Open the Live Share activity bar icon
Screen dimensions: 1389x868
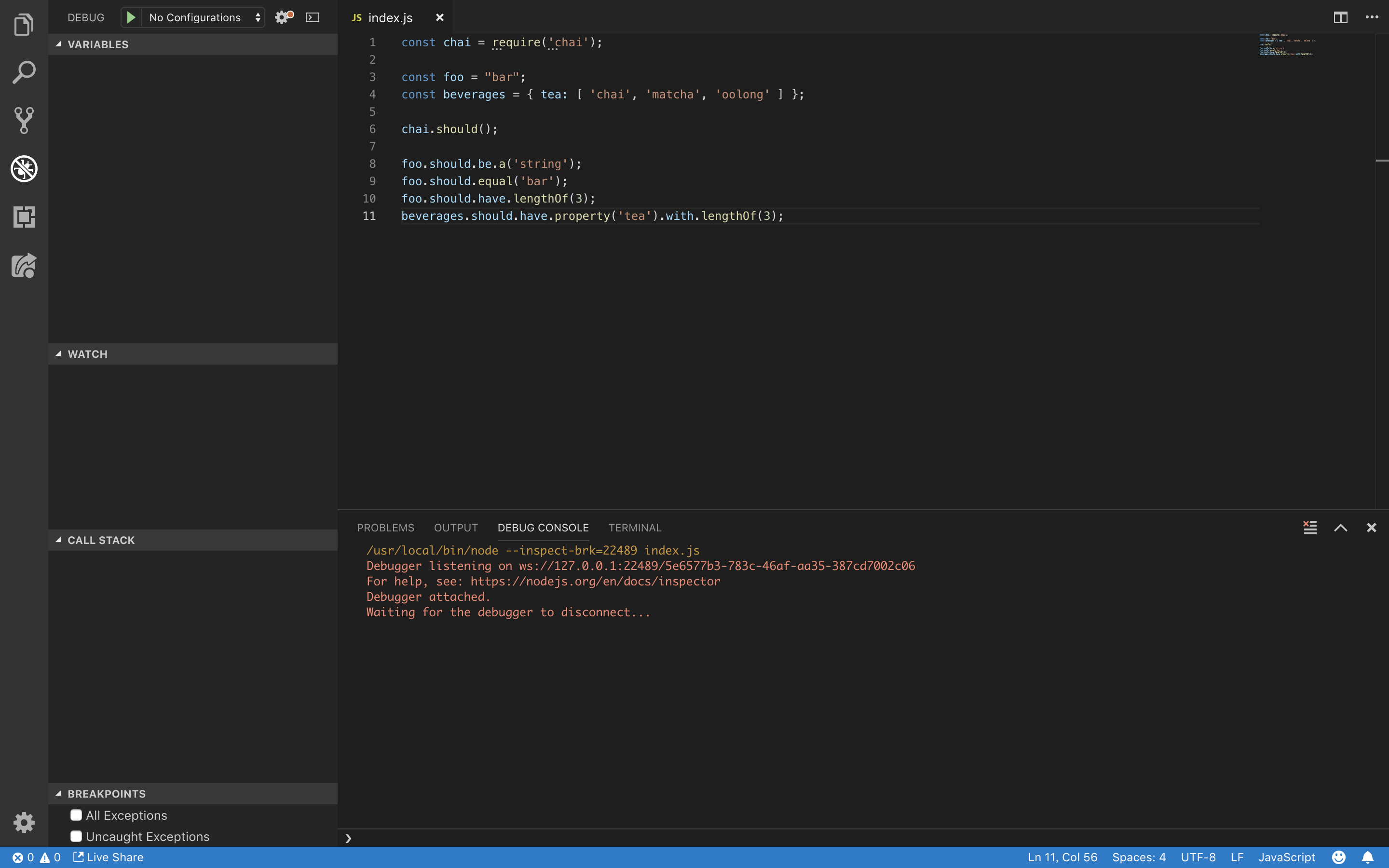pos(24,265)
